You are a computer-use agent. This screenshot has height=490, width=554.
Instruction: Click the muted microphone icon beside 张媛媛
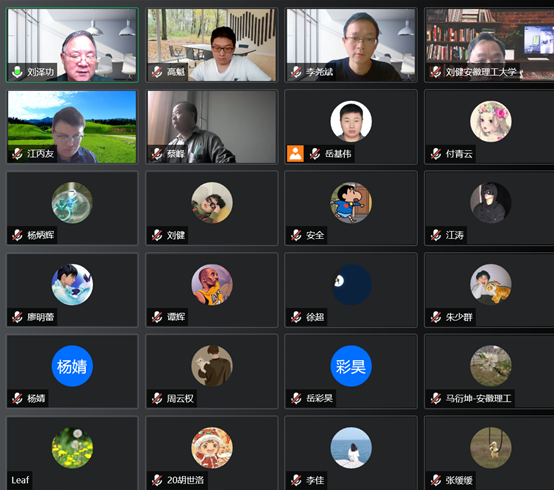pos(436,480)
